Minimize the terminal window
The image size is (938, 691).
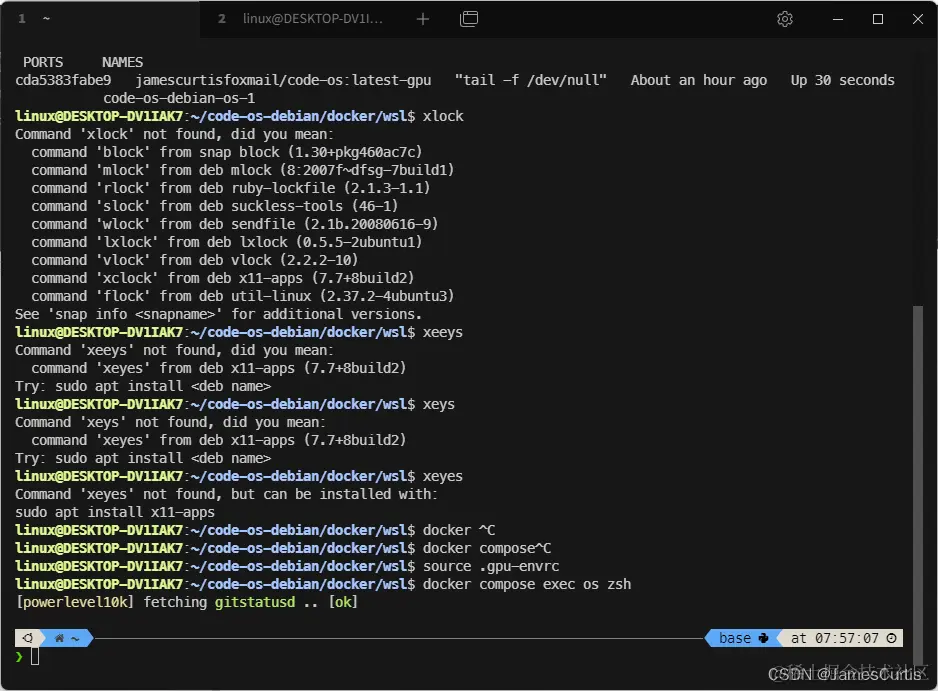point(838,19)
